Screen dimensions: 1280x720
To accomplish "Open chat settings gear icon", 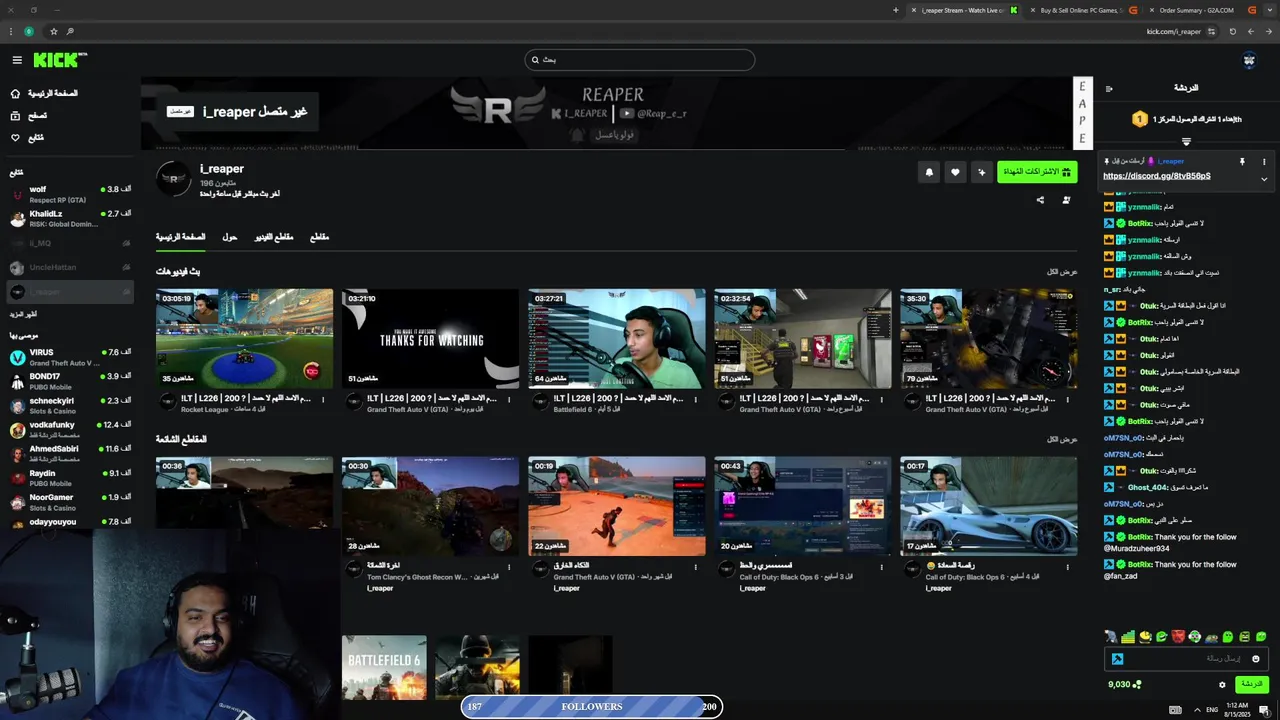I will pos(1222,685).
